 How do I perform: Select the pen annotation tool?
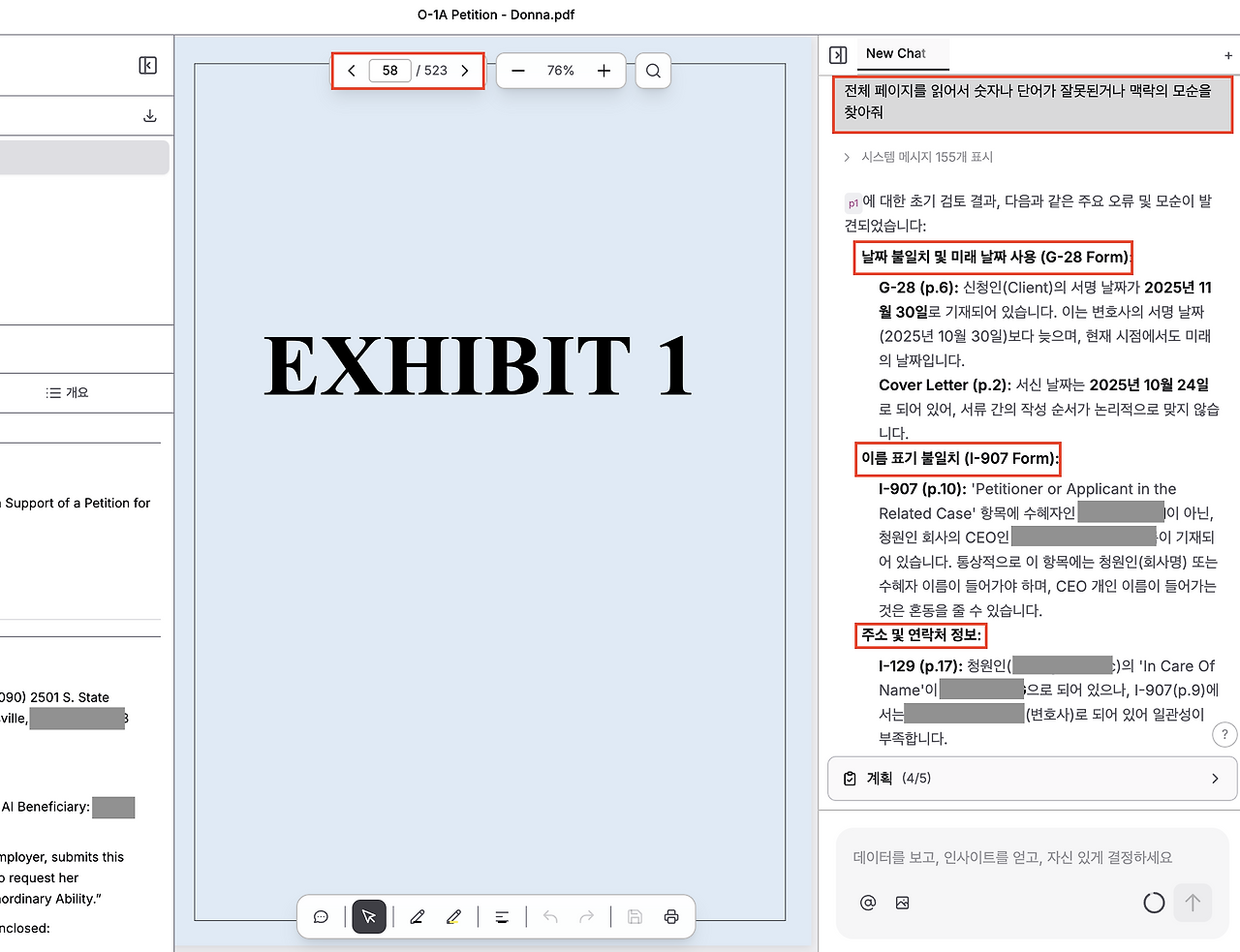click(x=418, y=916)
